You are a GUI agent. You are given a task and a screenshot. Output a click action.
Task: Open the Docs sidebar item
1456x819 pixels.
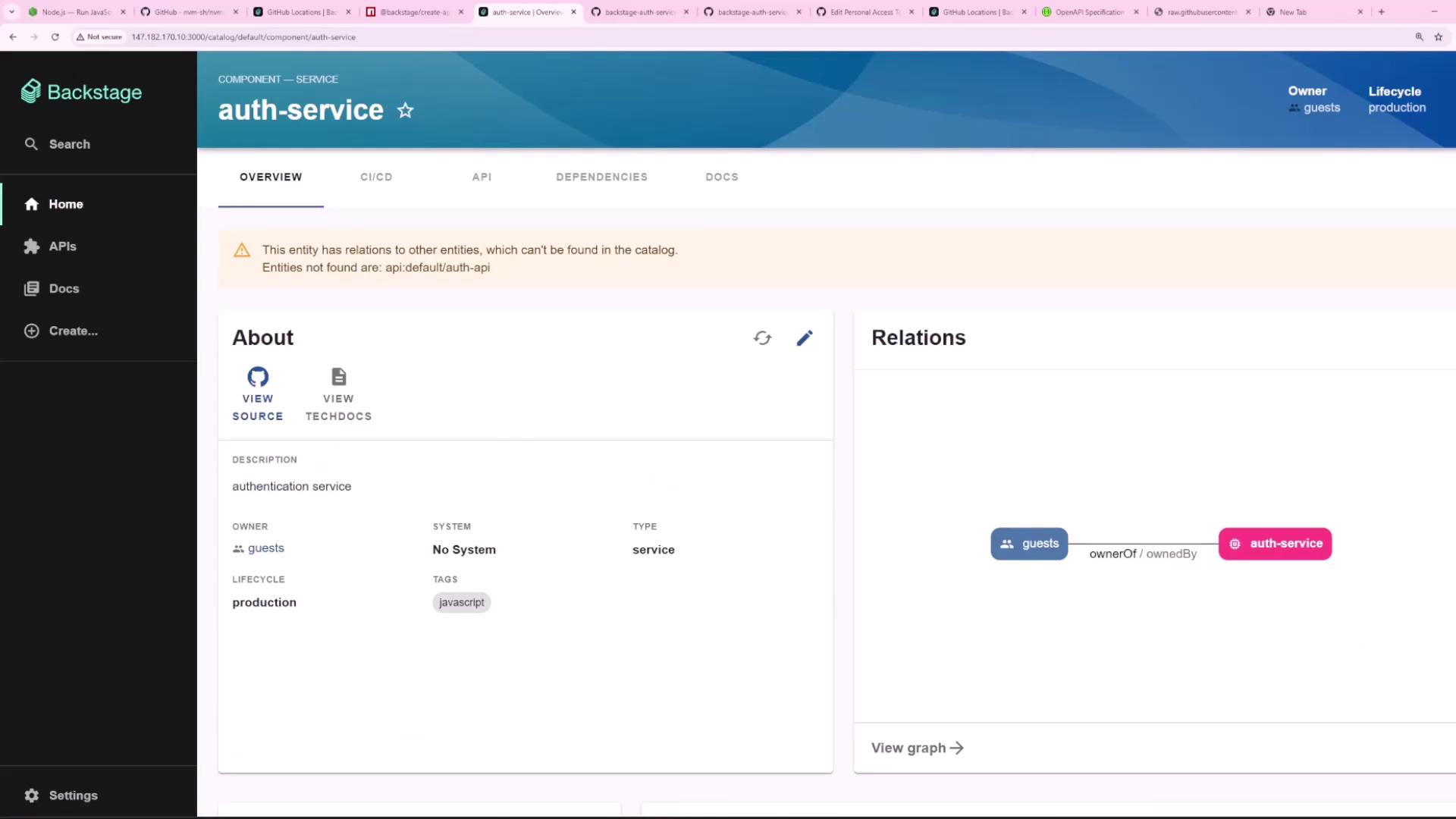pos(52,289)
